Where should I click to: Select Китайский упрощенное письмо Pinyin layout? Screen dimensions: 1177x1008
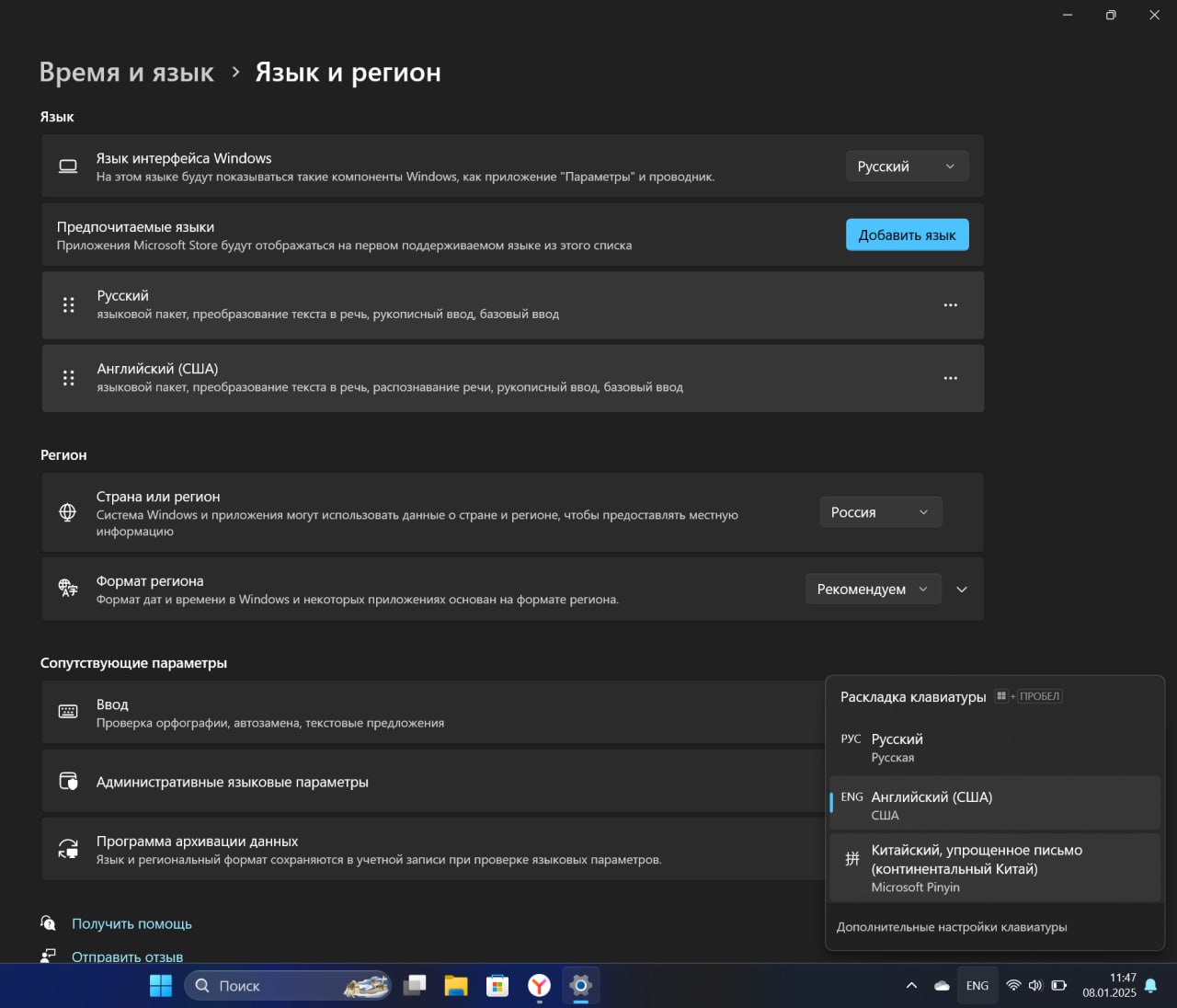995,867
